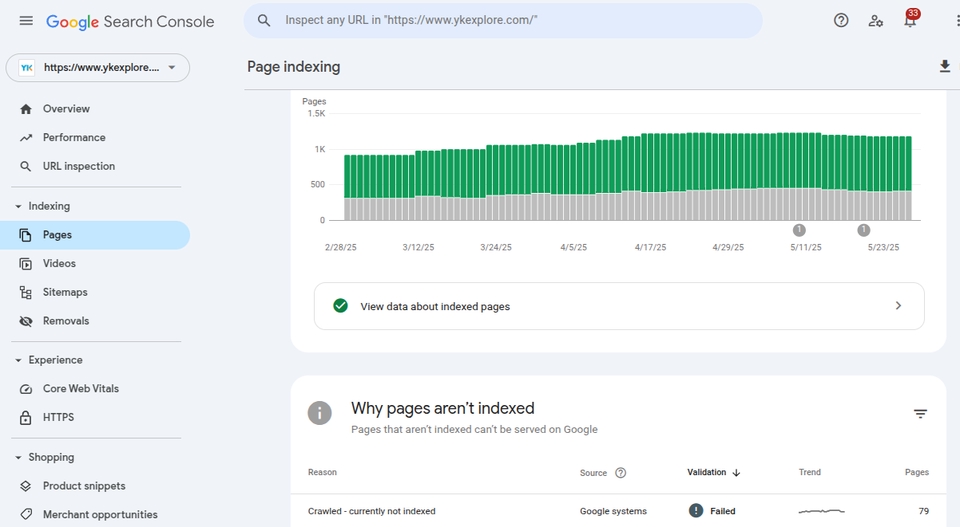960x527 pixels.
Task: Click the Overview home icon
Action: click(x=26, y=109)
